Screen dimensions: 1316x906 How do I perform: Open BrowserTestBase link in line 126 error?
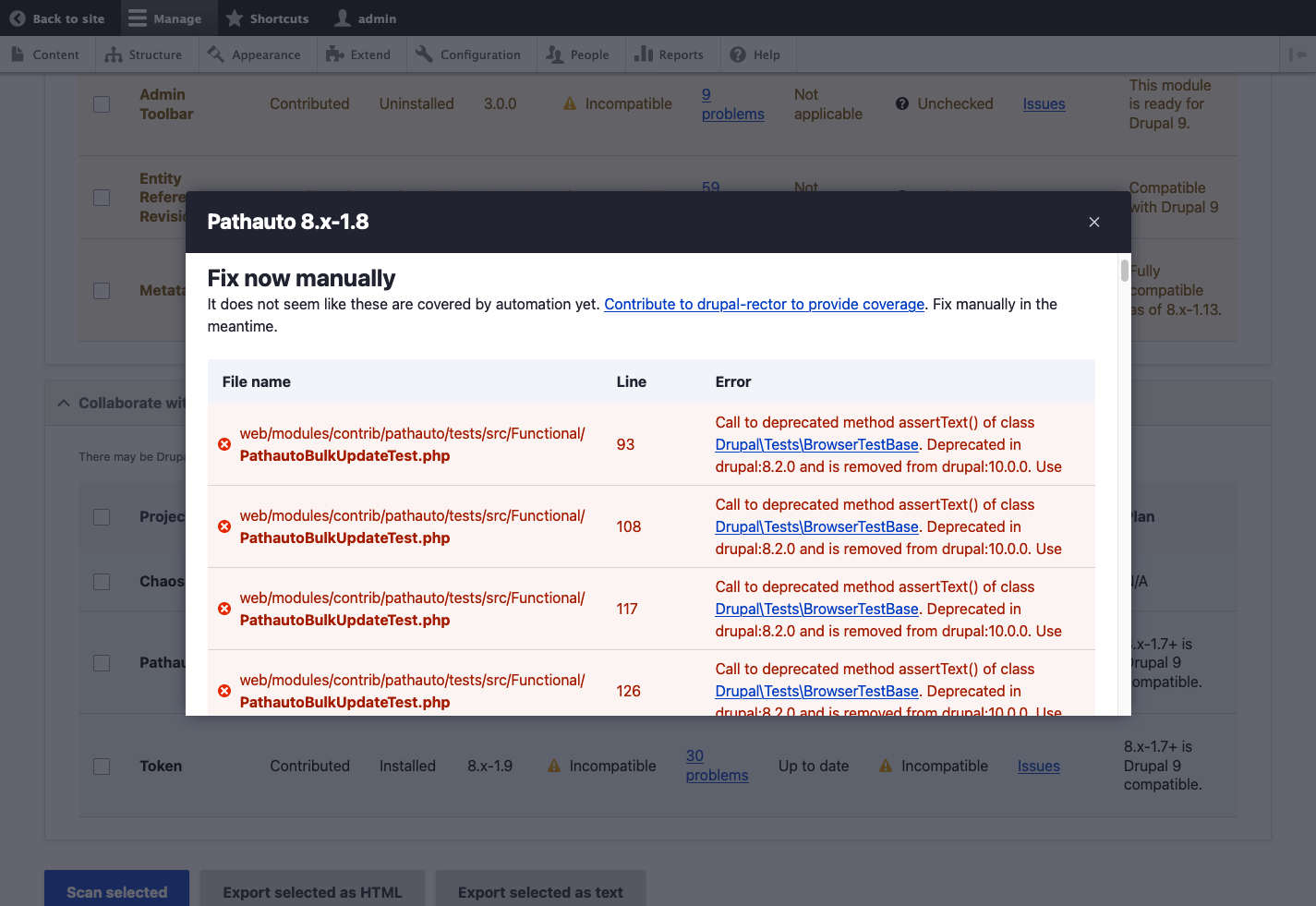816,691
